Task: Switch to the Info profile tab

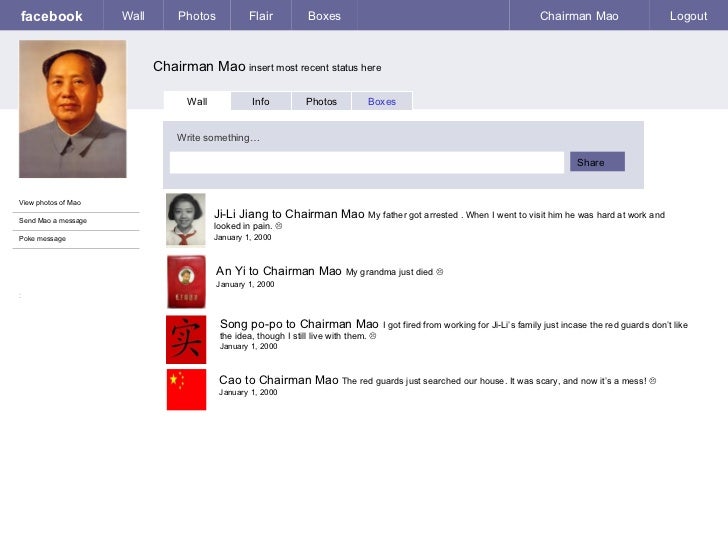Action: pos(261,101)
